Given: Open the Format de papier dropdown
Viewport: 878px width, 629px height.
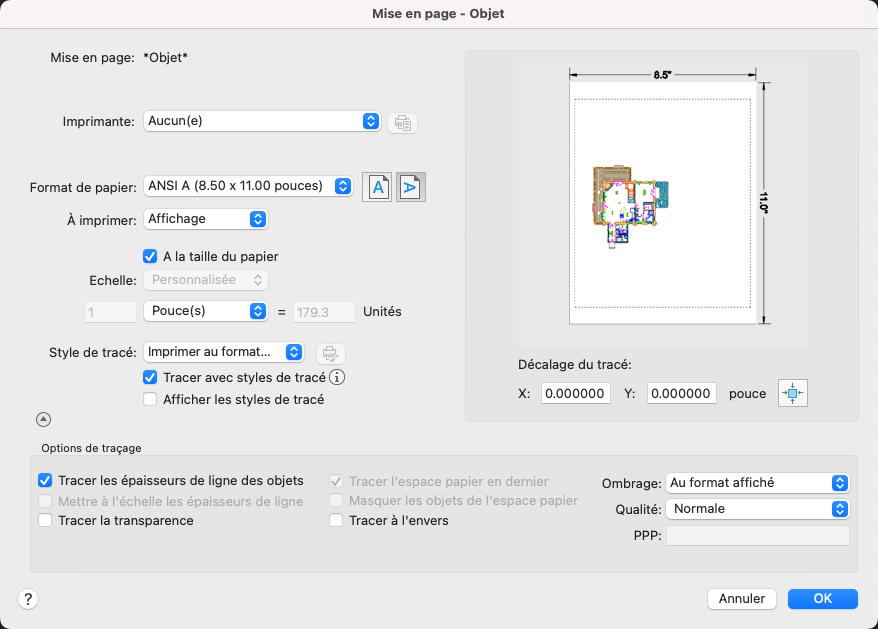Looking at the screenshot, I should pyautogui.click(x=248, y=186).
